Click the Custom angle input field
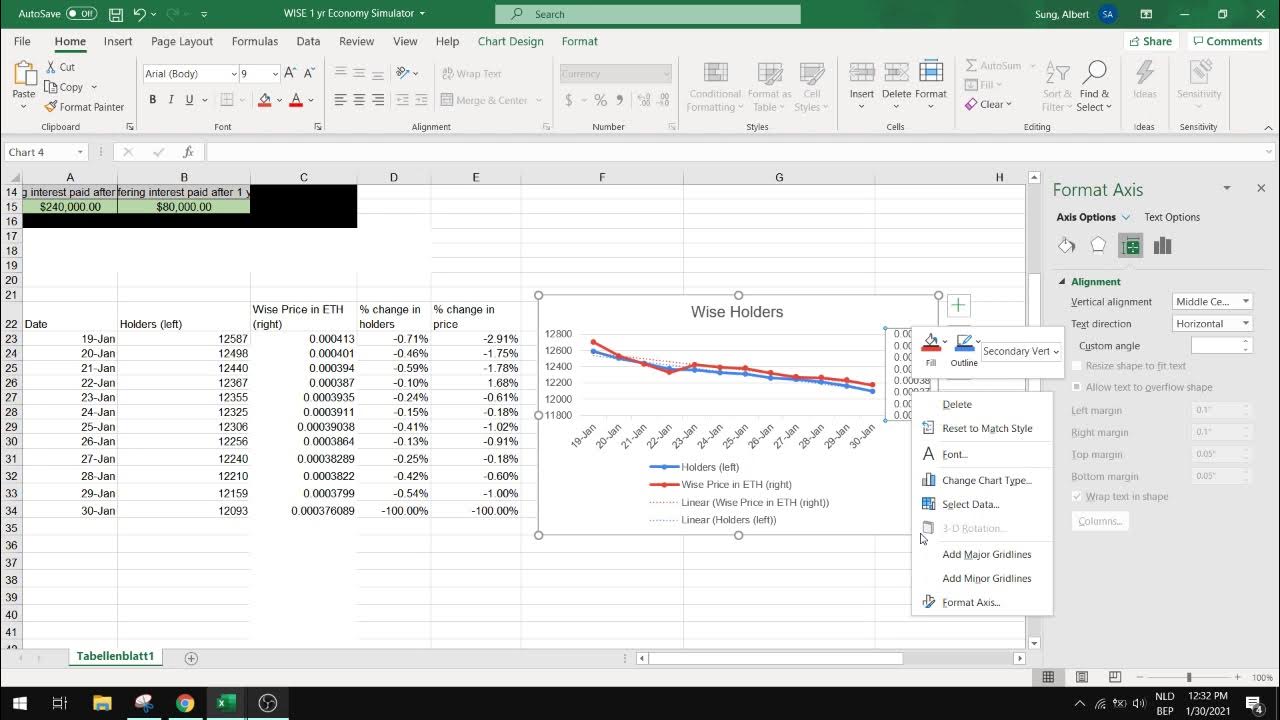 point(1216,345)
